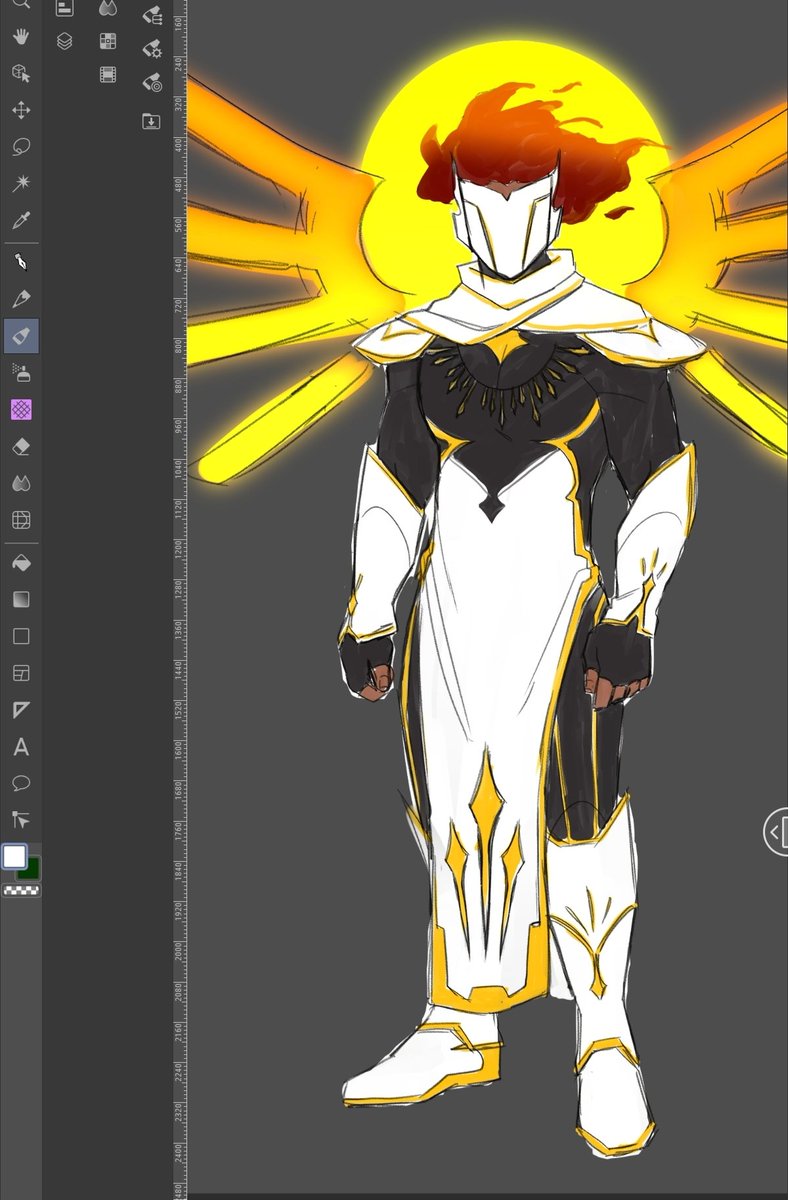Select the Liquify tool
Viewport: 788px width, 1200px height.
pos(21,520)
